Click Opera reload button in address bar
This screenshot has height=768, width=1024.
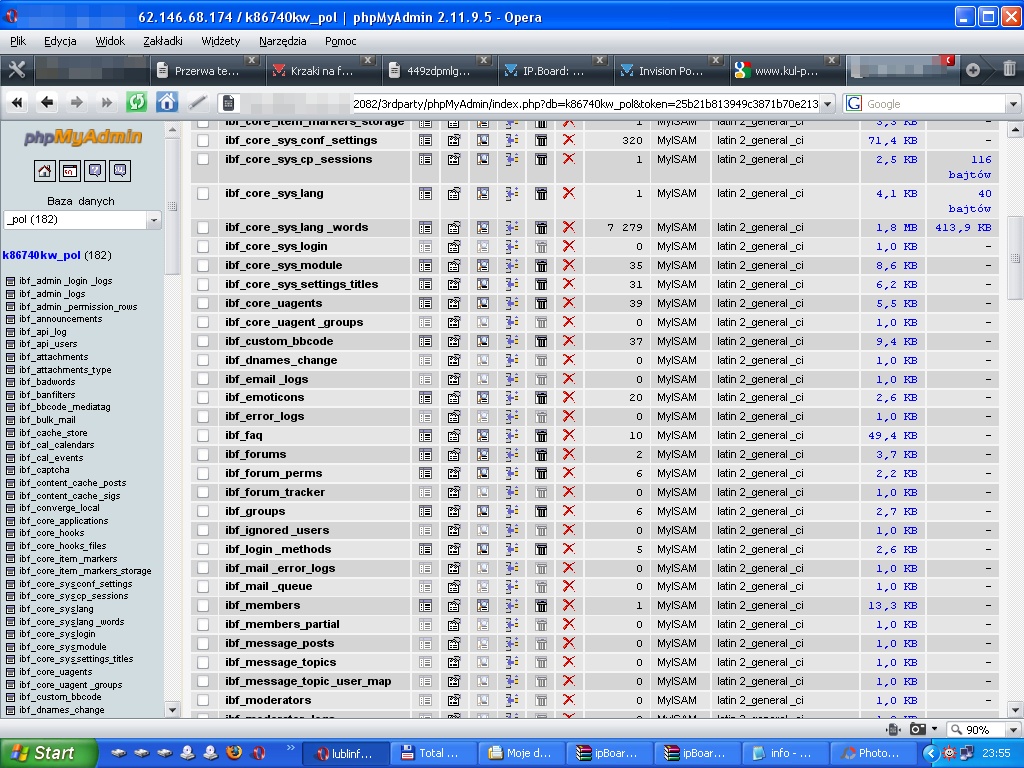(136, 102)
